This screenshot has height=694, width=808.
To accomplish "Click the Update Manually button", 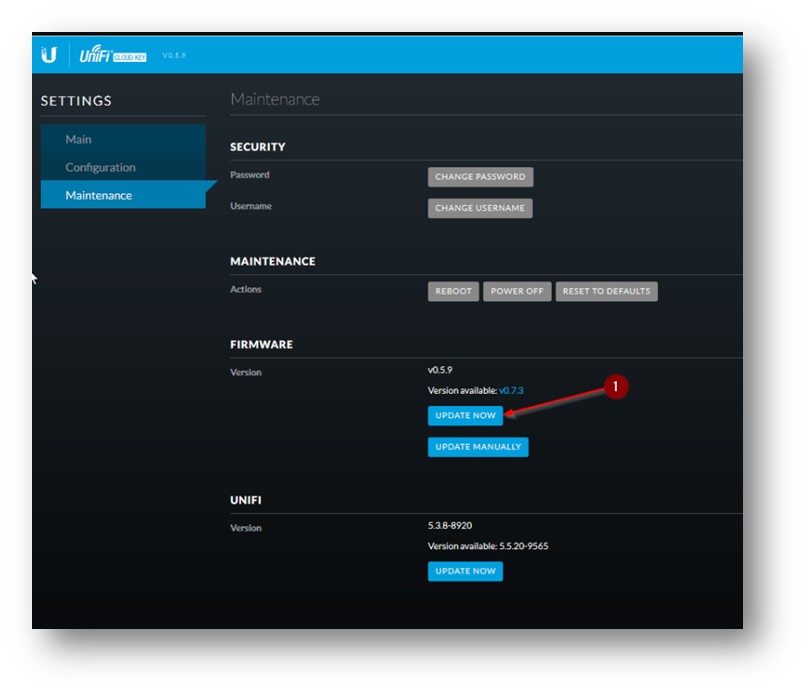I will 478,447.
